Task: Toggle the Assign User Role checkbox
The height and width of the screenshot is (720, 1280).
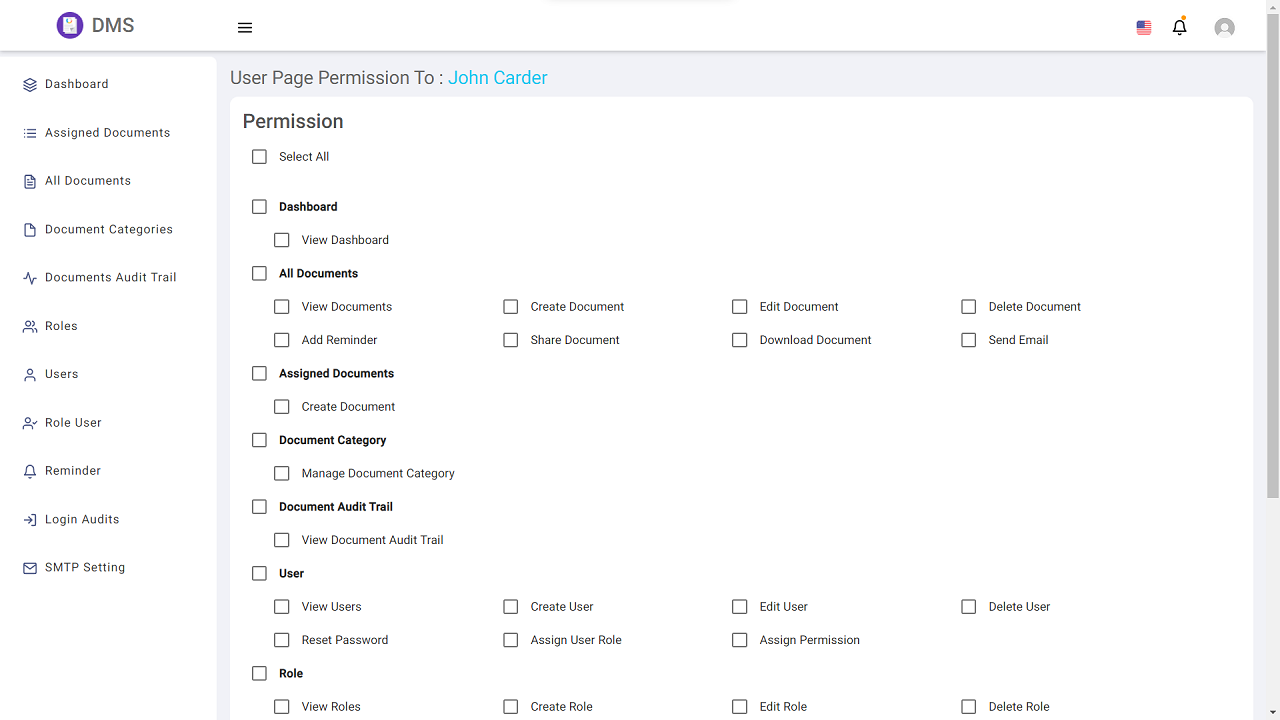Action: (x=511, y=640)
